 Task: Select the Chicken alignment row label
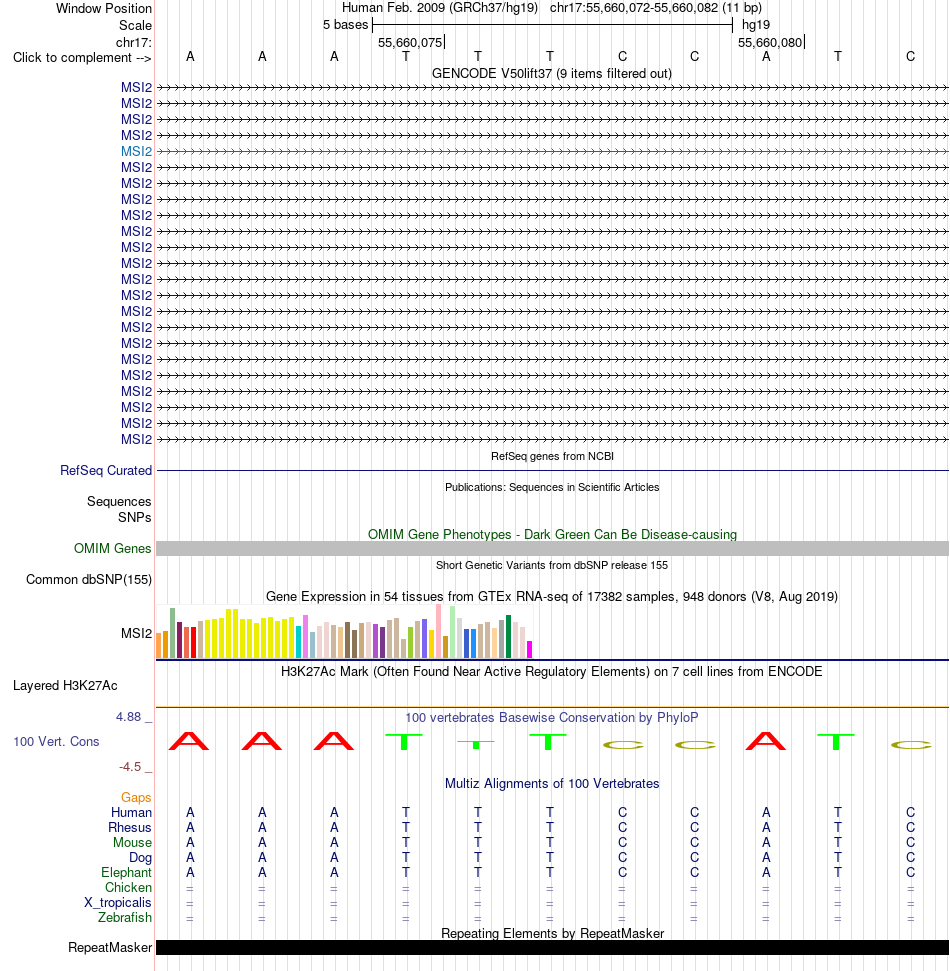(128, 887)
